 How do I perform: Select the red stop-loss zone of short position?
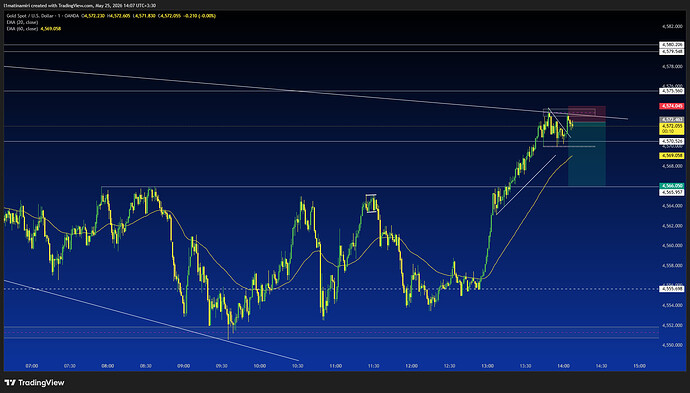point(587,114)
